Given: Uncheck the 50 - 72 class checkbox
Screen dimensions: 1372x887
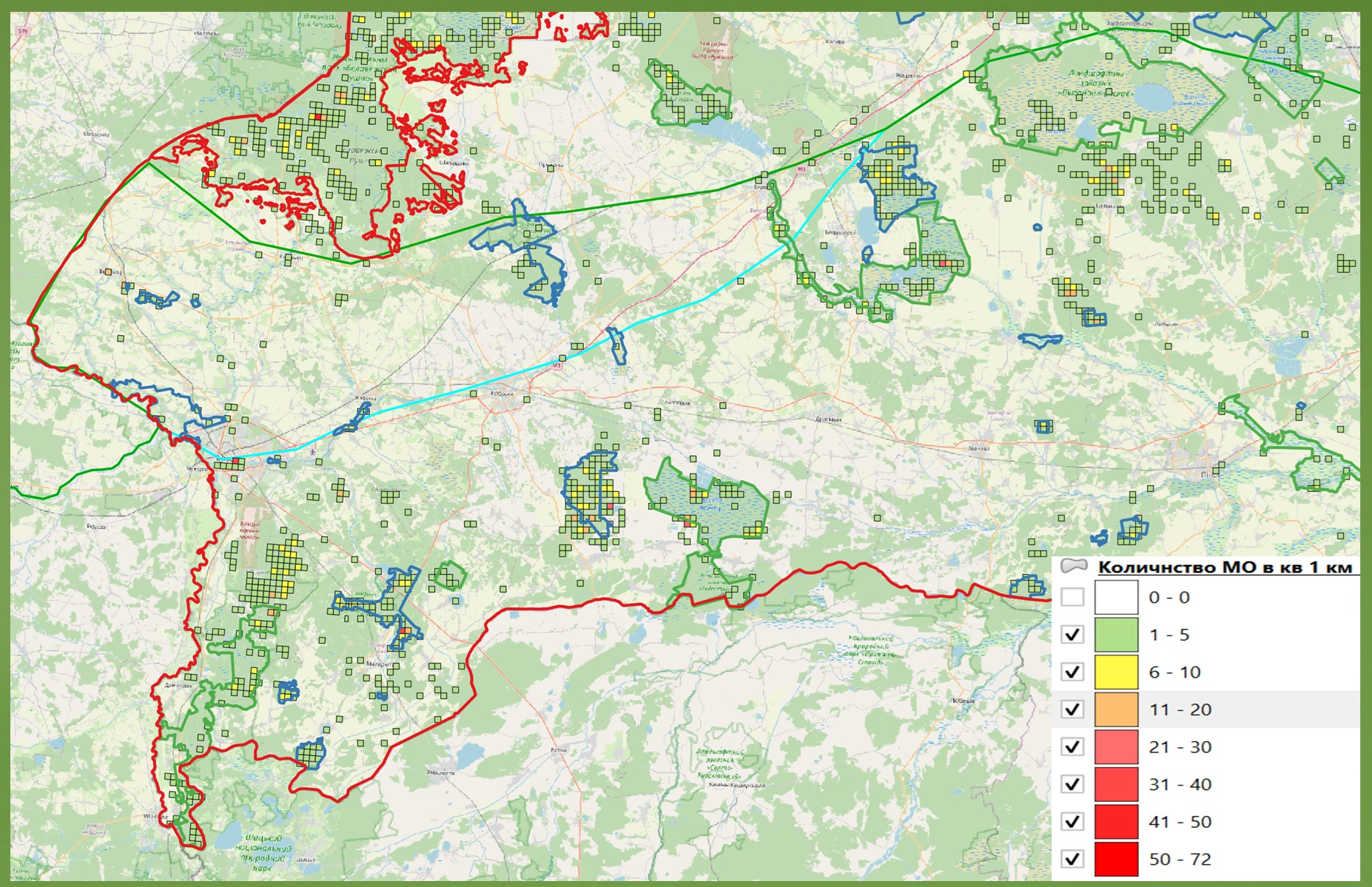Looking at the screenshot, I should (x=1072, y=859).
